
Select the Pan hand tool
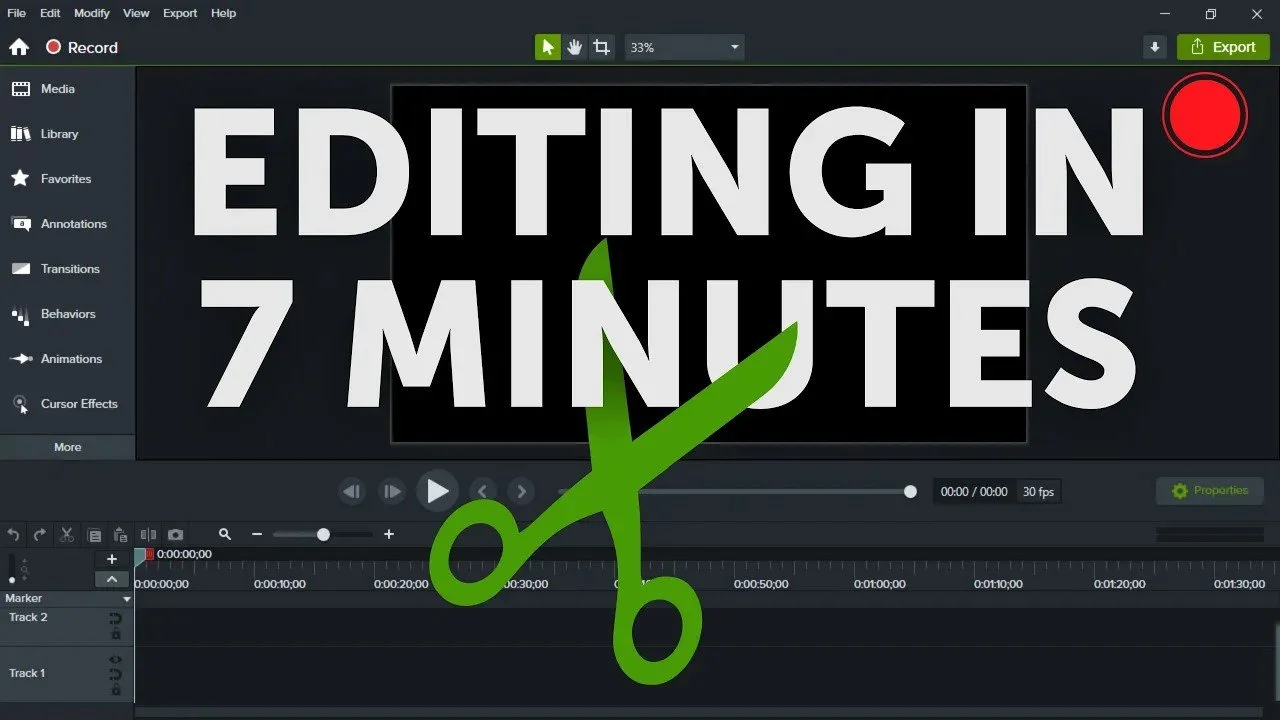574,47
